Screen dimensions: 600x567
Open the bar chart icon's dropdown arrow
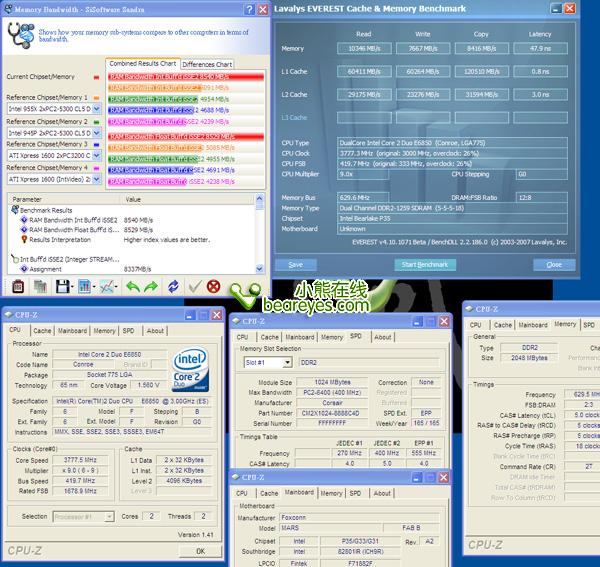pyautogui.click(x=94, y=286)
